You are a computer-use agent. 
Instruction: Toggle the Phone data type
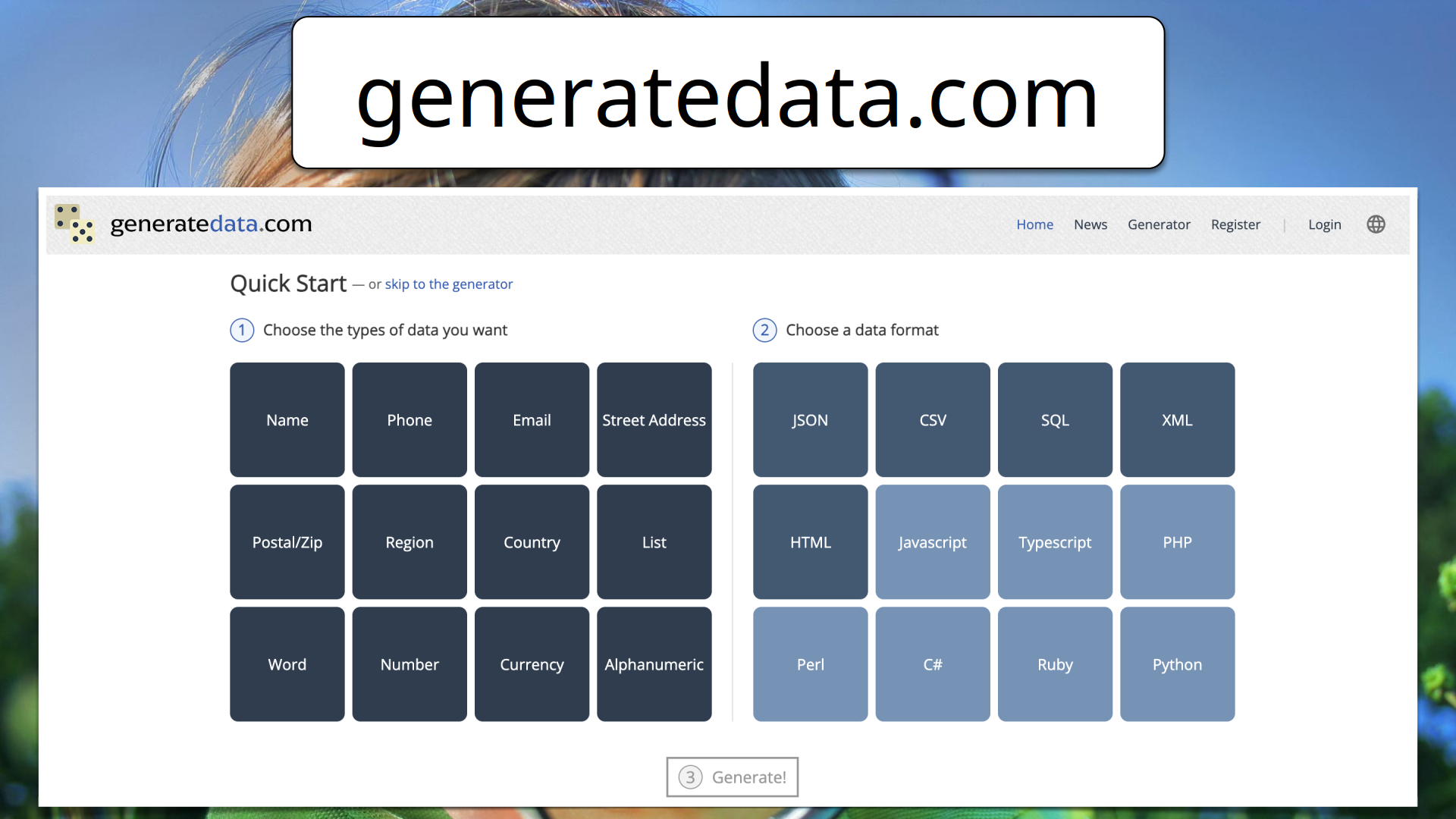409,419
